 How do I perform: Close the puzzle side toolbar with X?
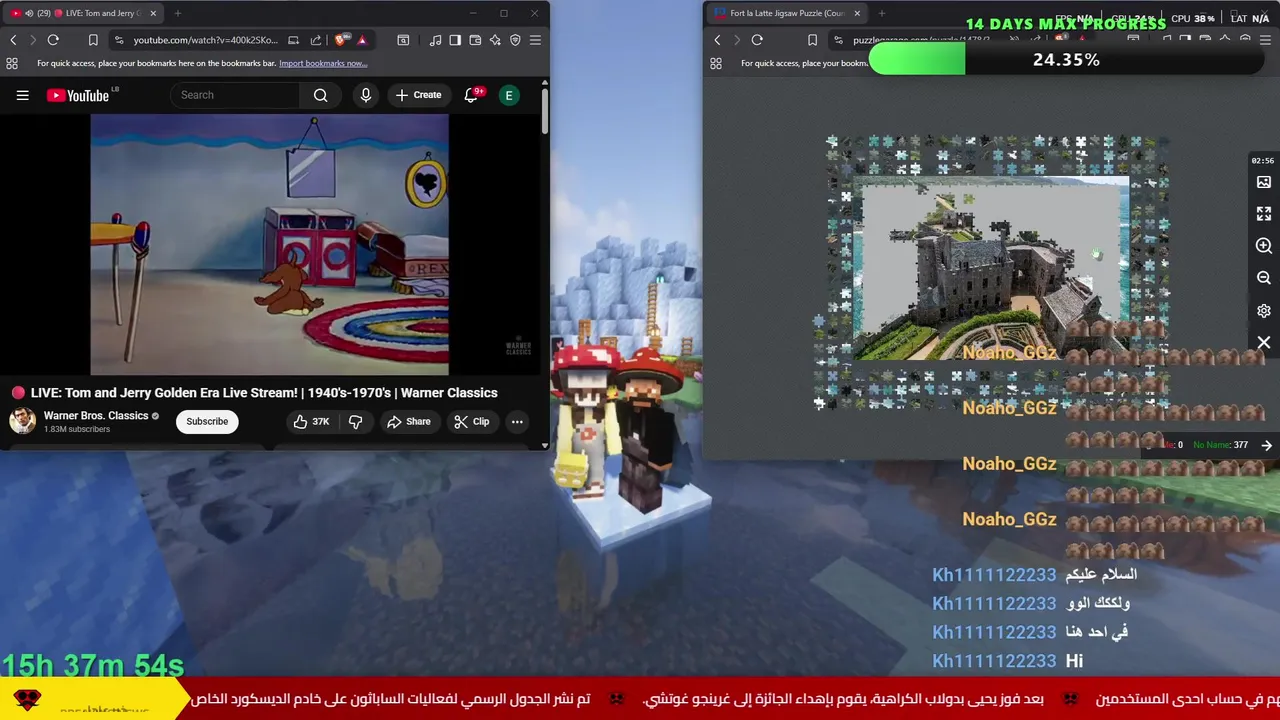(x=1264, y=343)
